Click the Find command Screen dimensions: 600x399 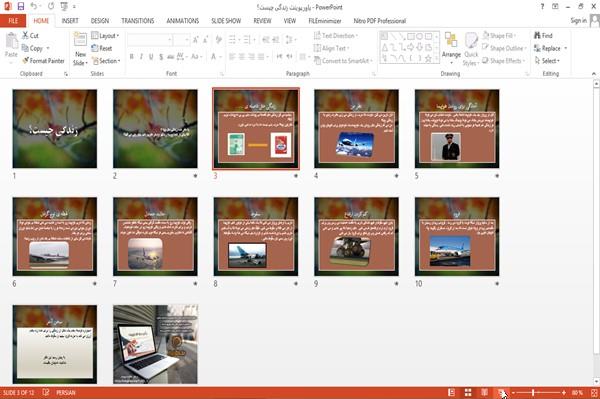click(543, 36)
